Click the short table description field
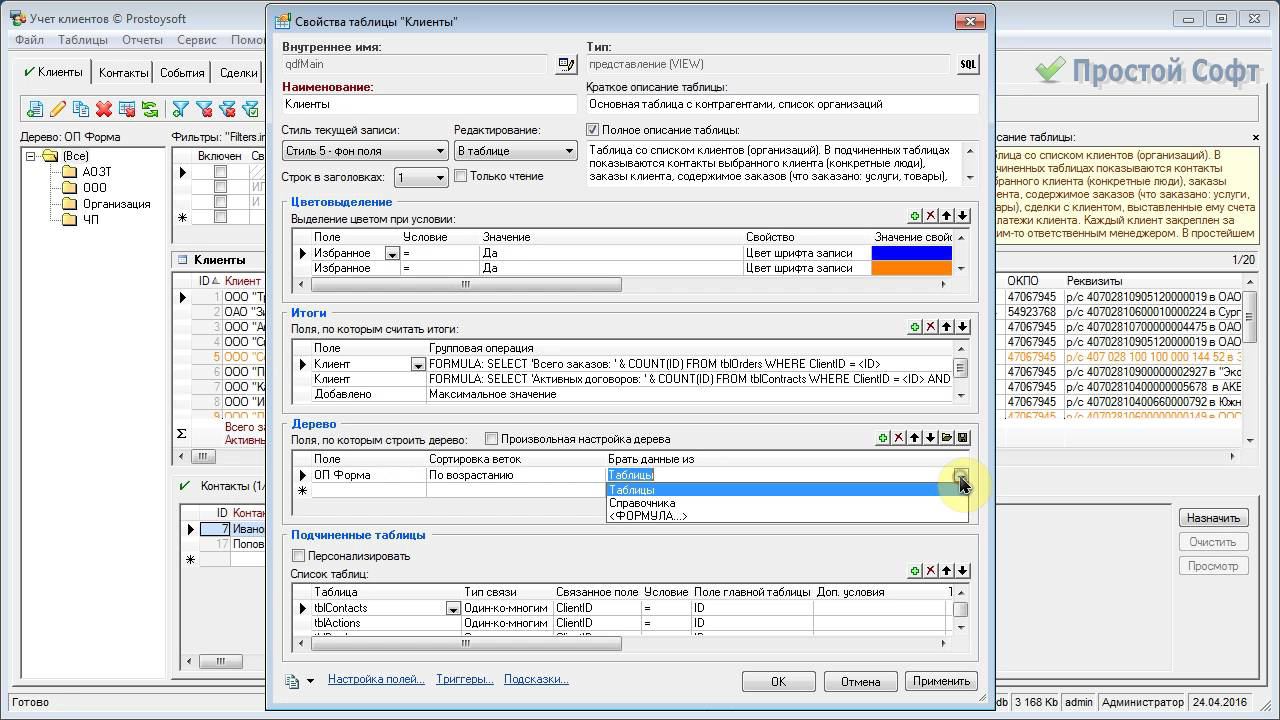 (783, 104)
